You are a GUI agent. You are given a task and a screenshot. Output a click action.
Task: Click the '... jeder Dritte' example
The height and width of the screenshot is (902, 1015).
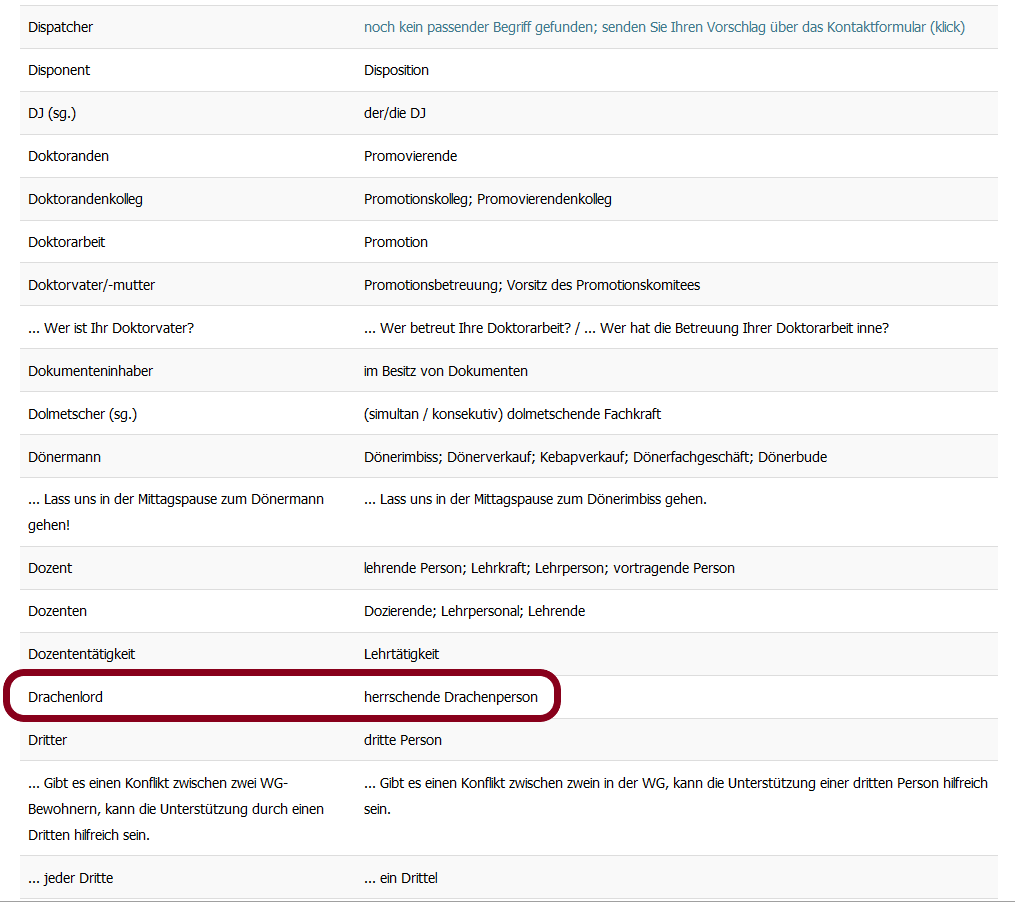pos(71,879)
